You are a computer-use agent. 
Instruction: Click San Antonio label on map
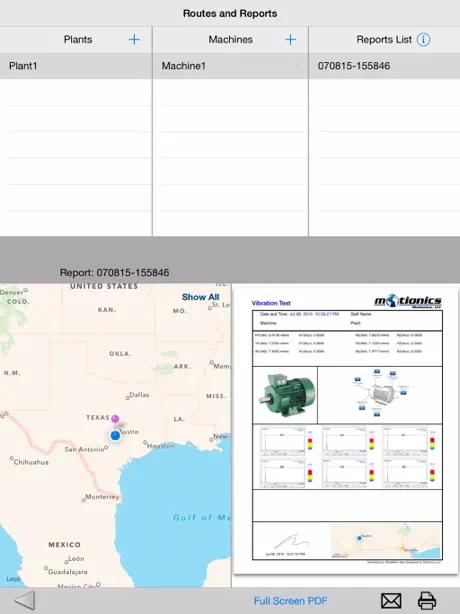pos(84,449)
